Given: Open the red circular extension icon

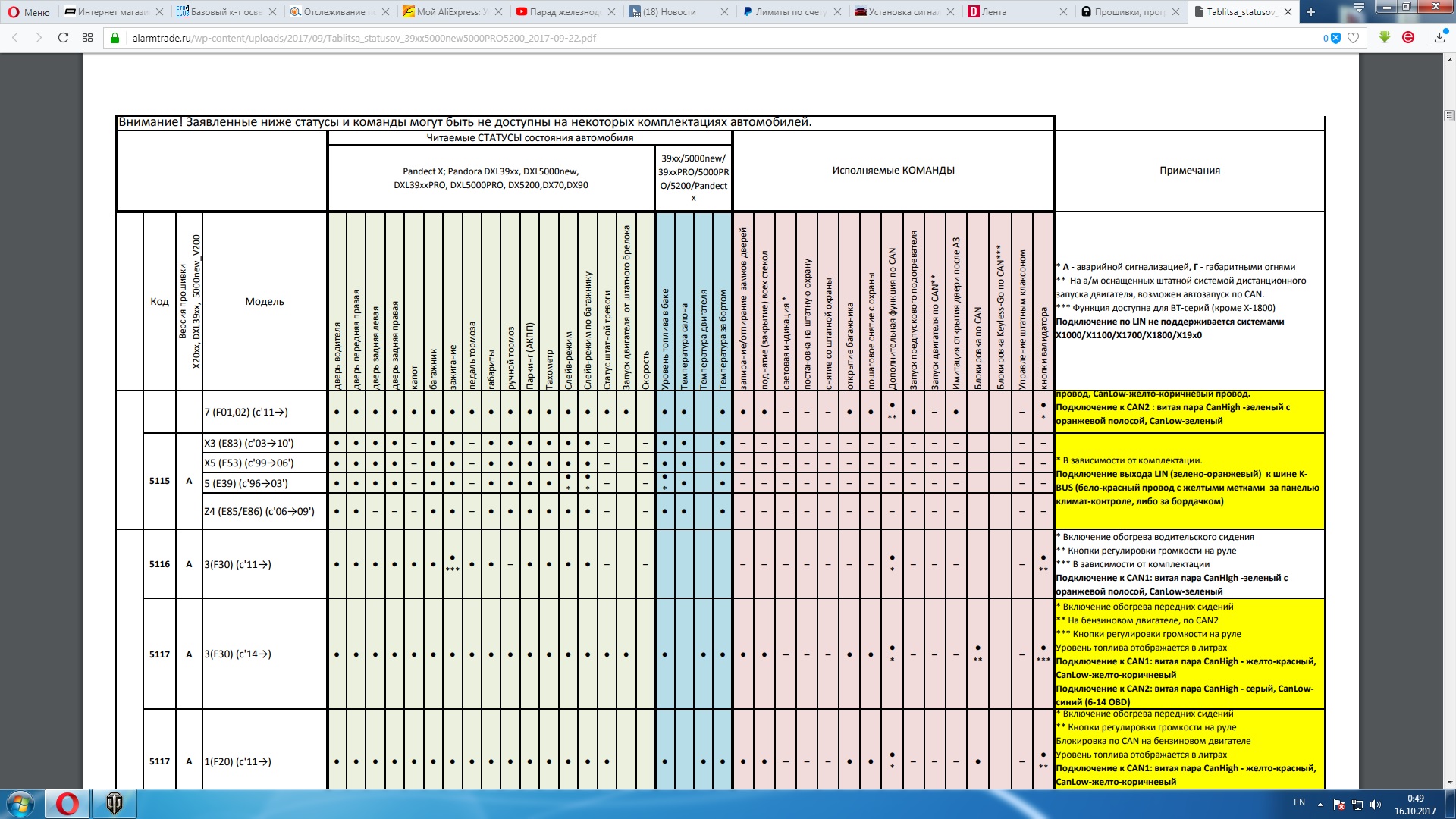Looking at the screenshot, I should pyautogui.click(x=1408, y=37).
